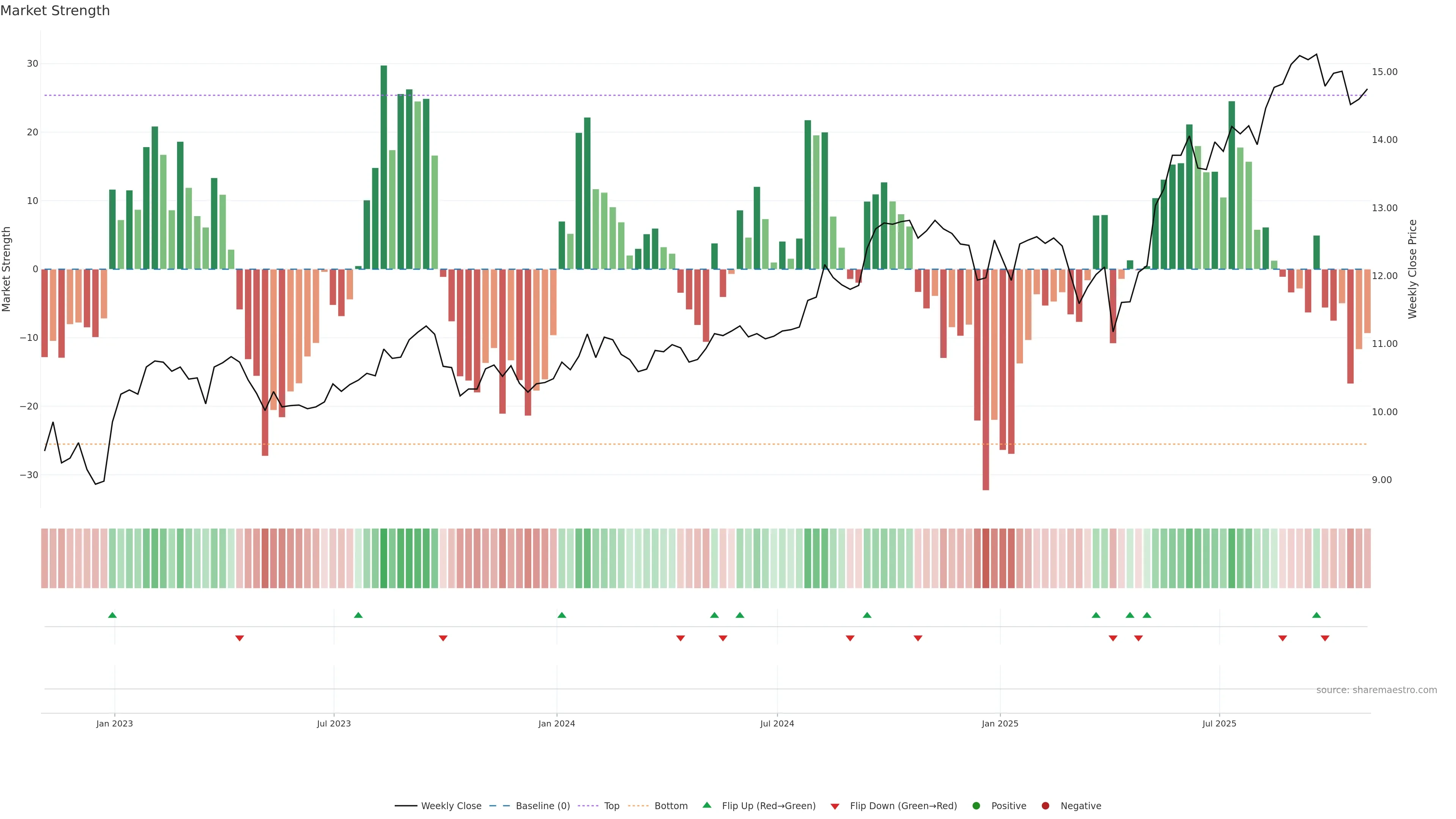Viewport: 1456px width, 819px height.
Task: Click the first green flip-up marker near Jan 2023
Action: coord(112,615)
